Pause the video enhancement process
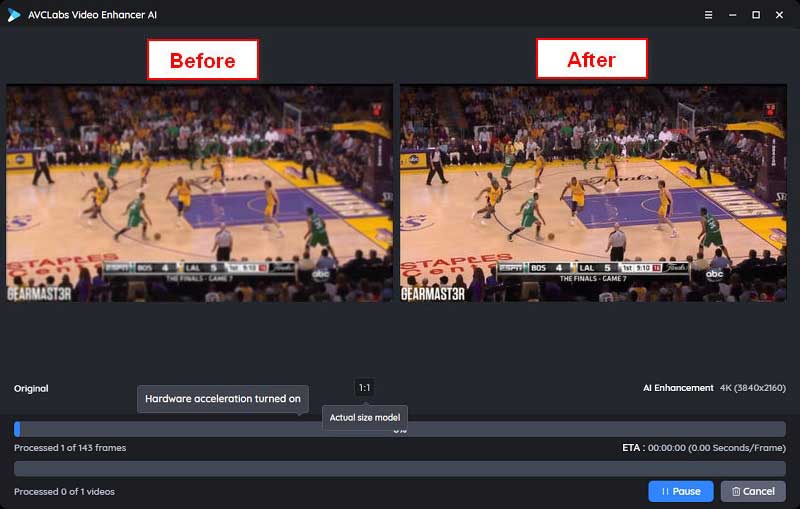800x509 pixels. click(680, 491)
